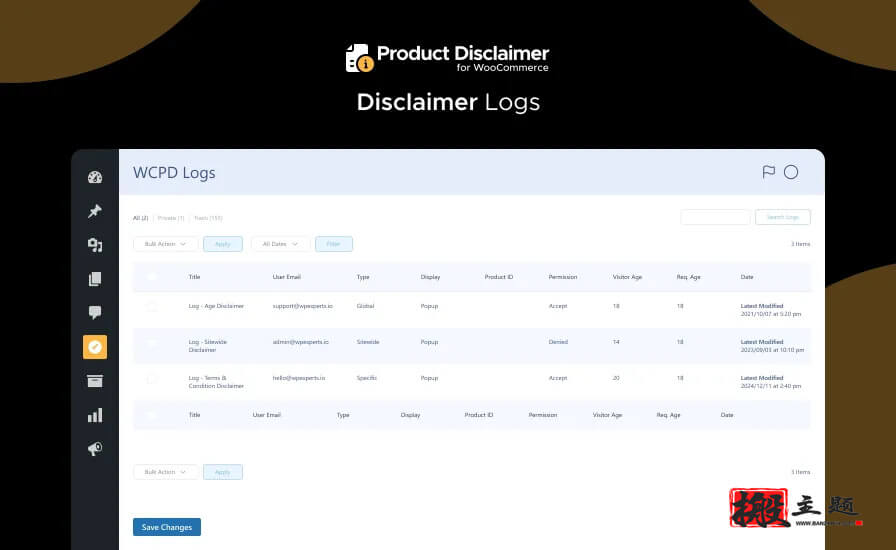Viewport: 896px width, 550px height.
Task: Switch to the All (2) filter tab
Action: point(141,218)
